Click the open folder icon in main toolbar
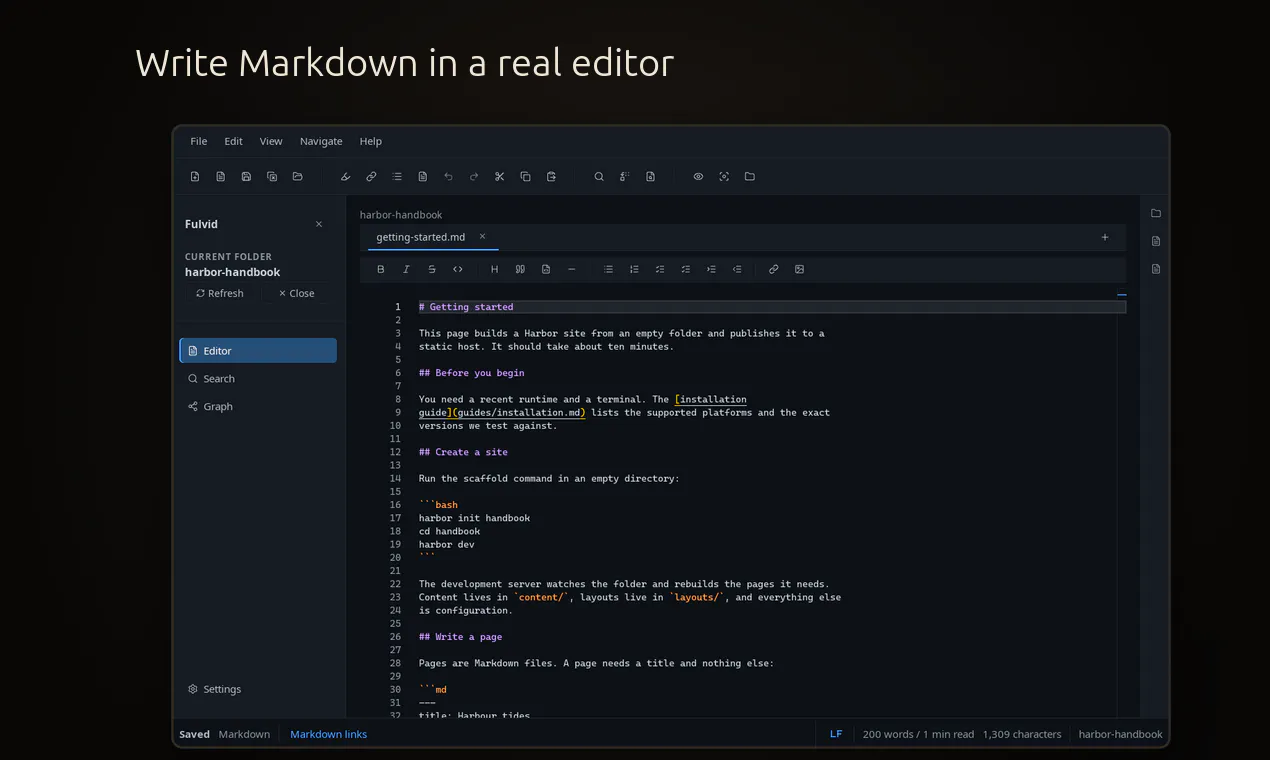1270x760 pixels. [297, 177]
